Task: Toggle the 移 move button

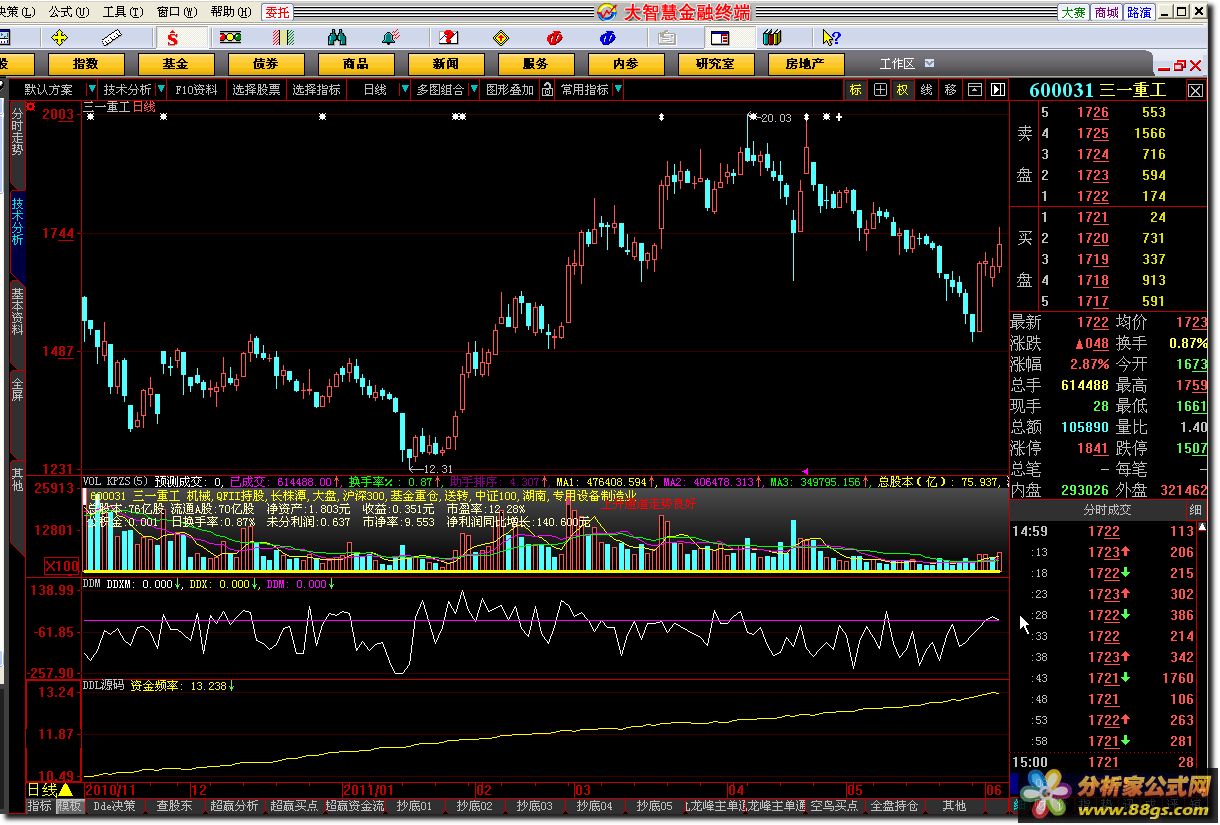Action: (951, 89)
